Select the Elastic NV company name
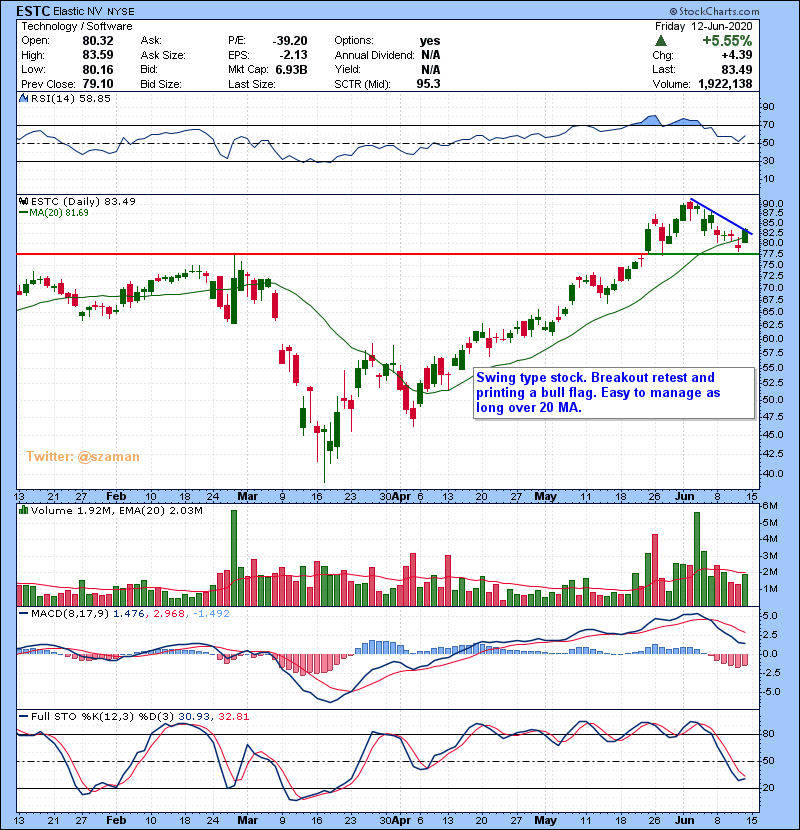The height and width of the screenshot is (830, 800). click(x=78, y=12)
